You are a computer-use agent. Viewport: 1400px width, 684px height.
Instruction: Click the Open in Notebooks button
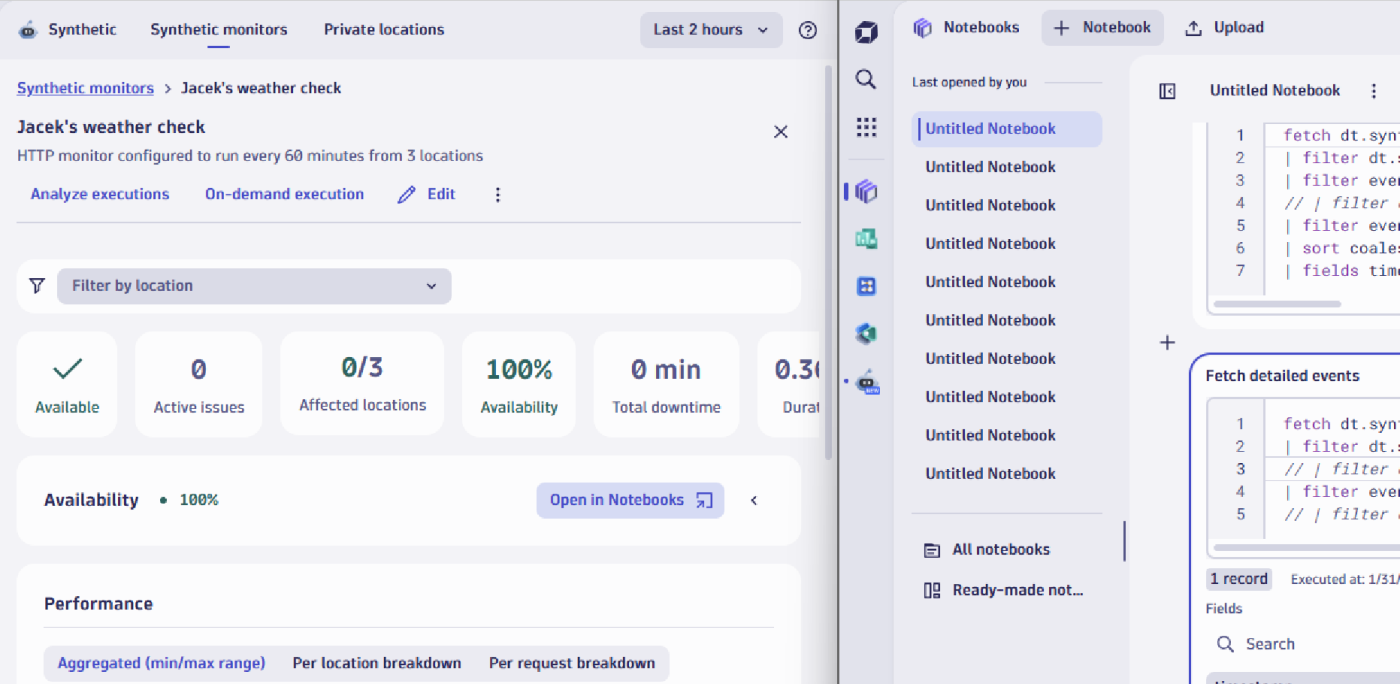(630, 500)
